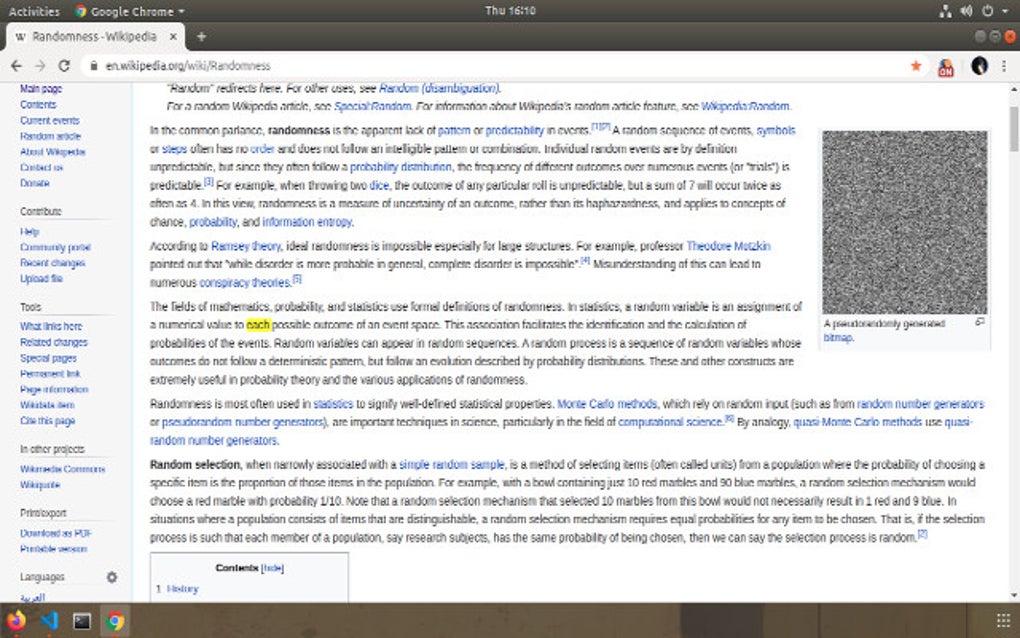Follow the probability distribution link
1020x638 pixels.
[401, 166]
